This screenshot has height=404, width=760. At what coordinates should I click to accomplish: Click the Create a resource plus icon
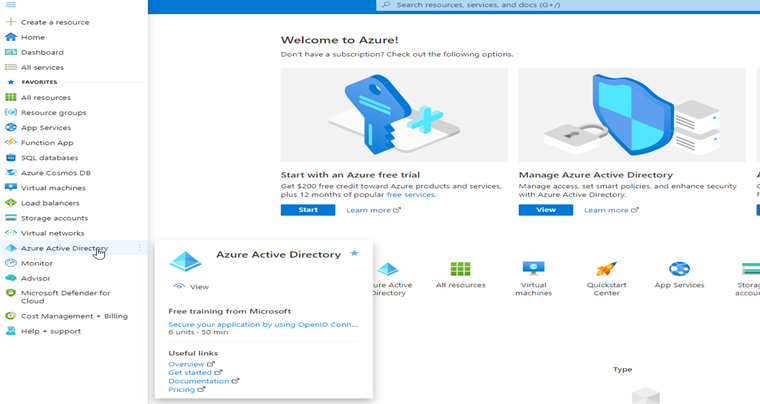[x=11, y=22]
